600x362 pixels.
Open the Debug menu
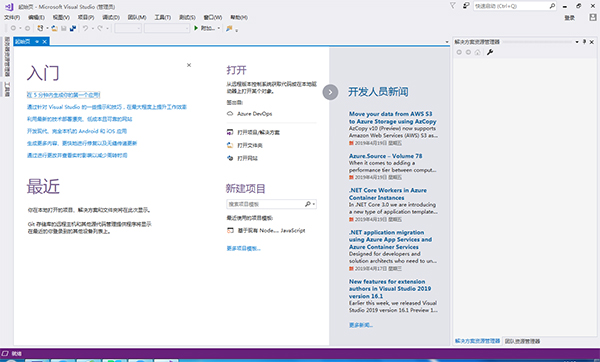click(x=111, y=17)
